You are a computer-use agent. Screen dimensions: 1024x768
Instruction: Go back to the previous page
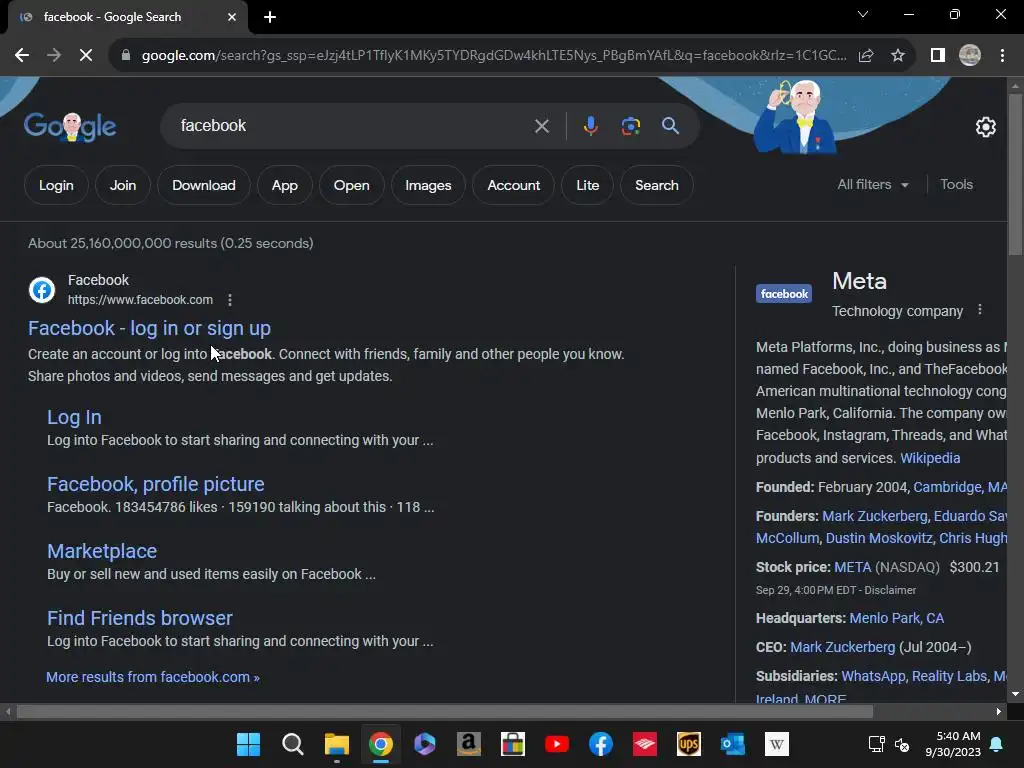tap(22, 56)
